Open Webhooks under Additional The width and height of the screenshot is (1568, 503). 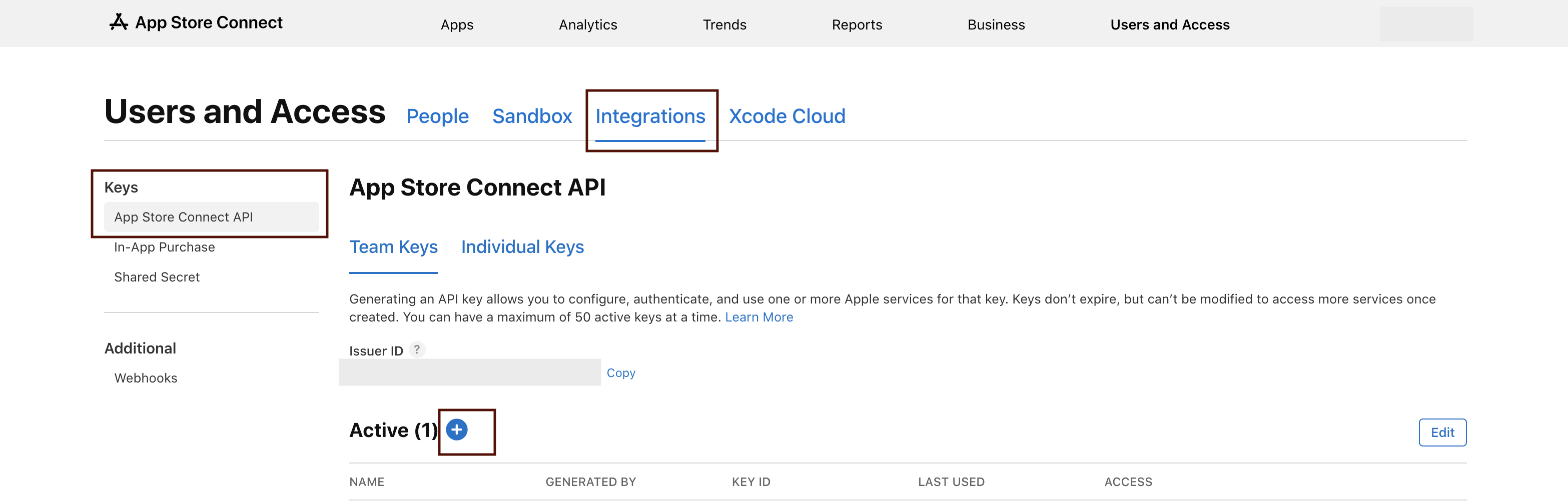pyautogui.click(x=146, y=377)
